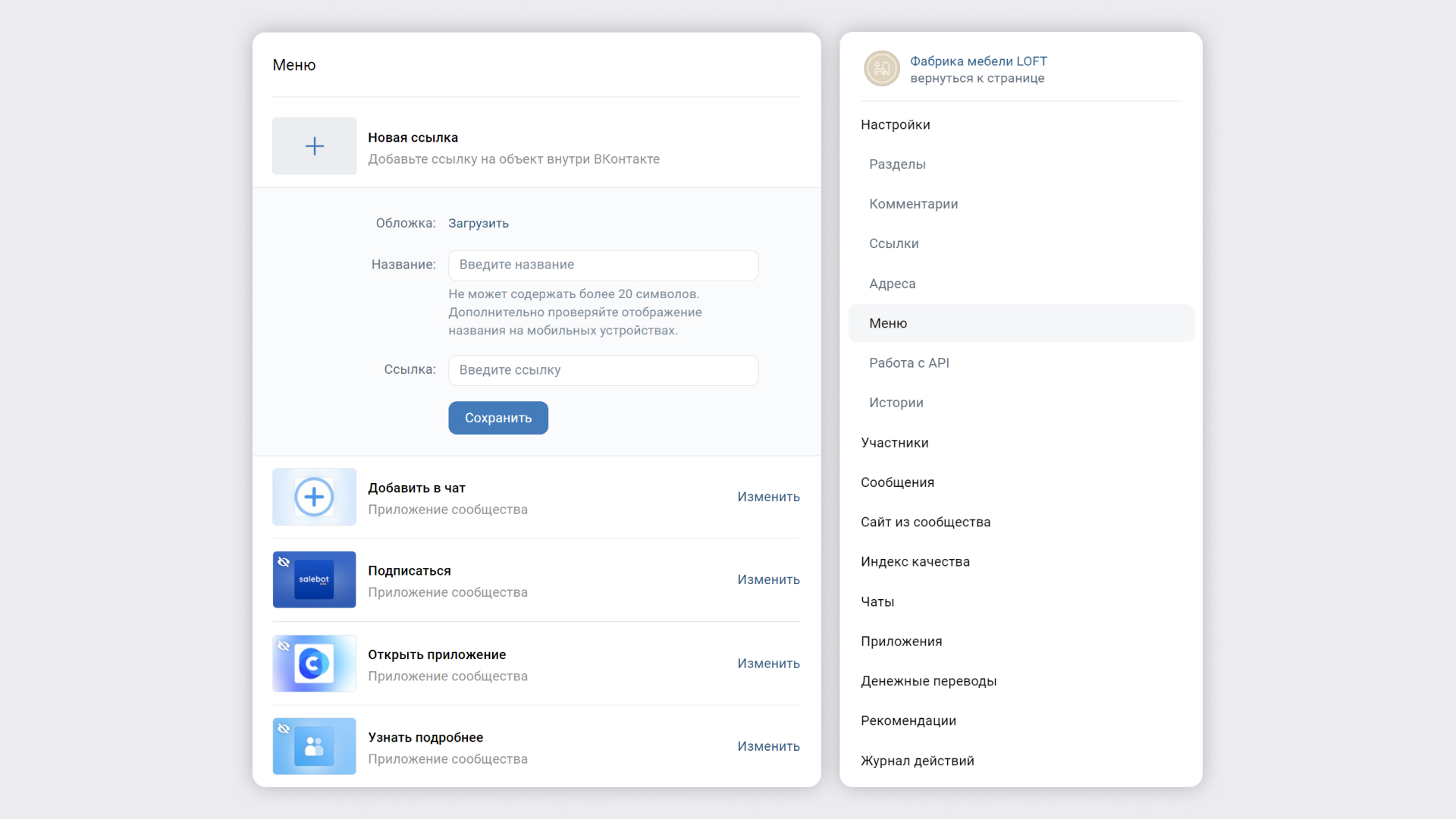1456x819 pixels.
Task: Open Сайт из сообщества section
Action: (x=926, y=522)
